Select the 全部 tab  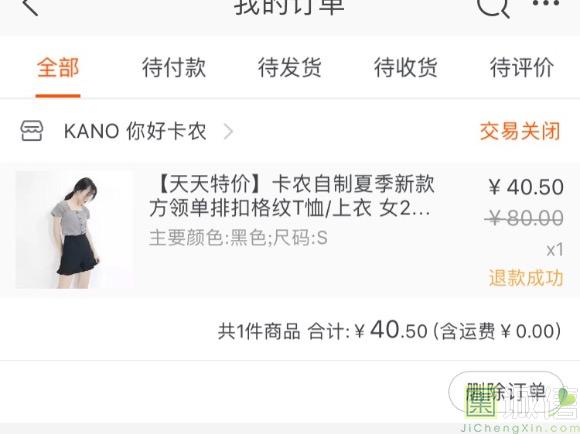click(x=58, y=68)
